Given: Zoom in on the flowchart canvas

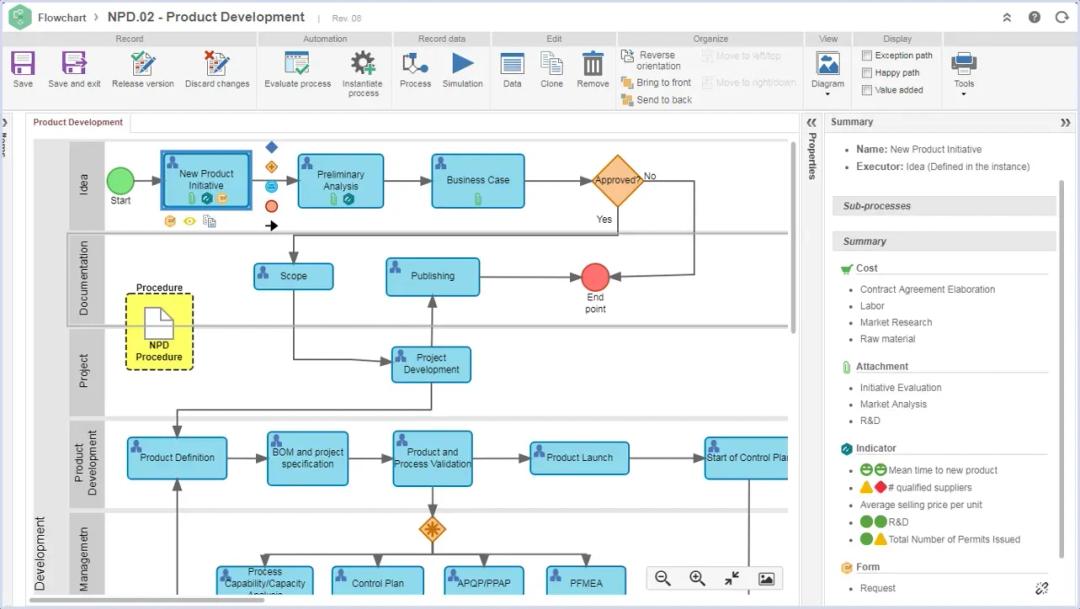Looking at the screenshot, I should (x=697, y=578).
